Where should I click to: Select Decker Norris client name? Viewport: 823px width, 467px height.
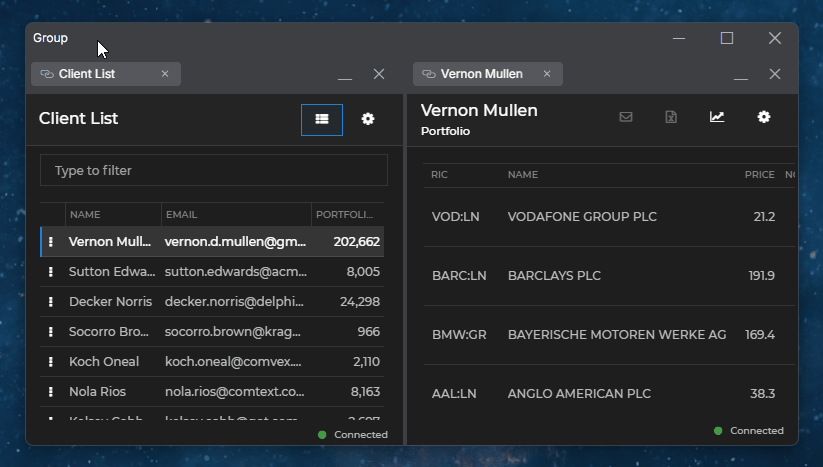(110, 301)
